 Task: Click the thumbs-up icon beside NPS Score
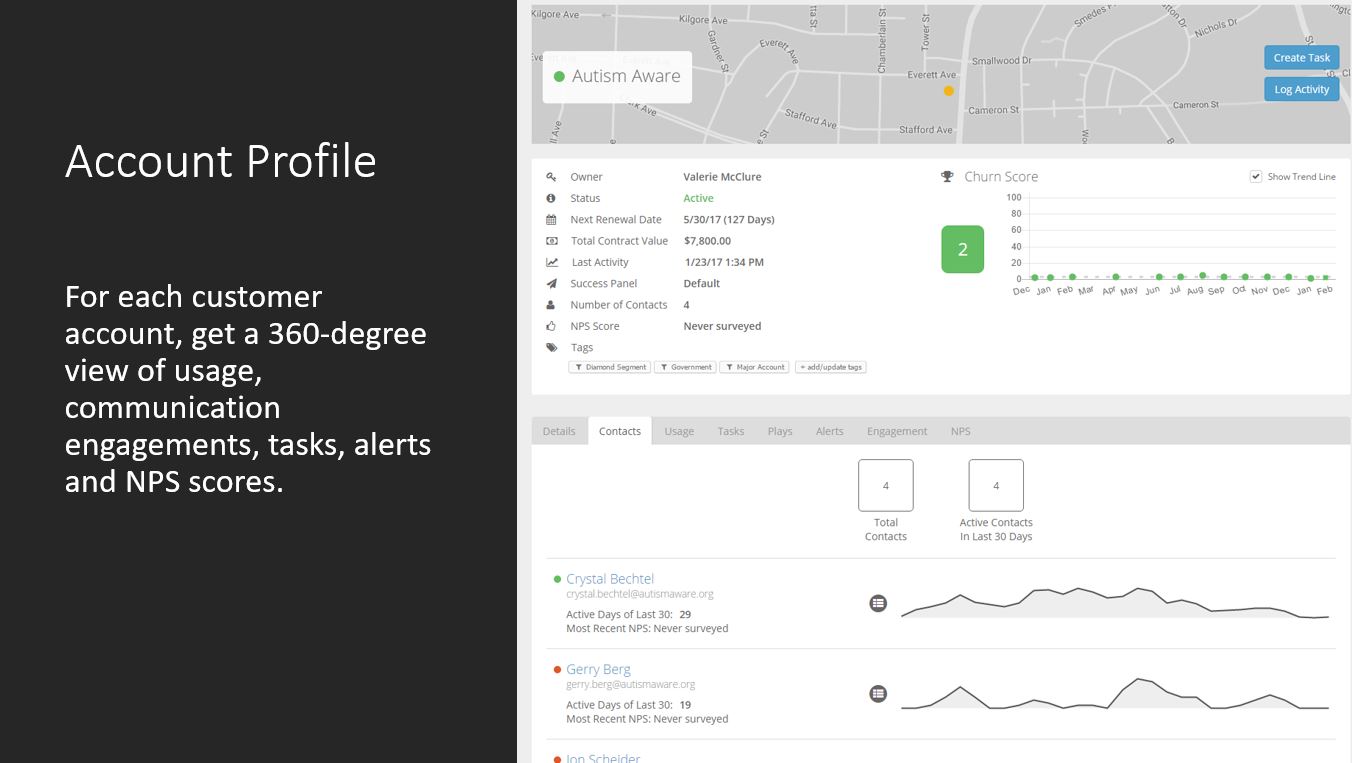(551, 326)
